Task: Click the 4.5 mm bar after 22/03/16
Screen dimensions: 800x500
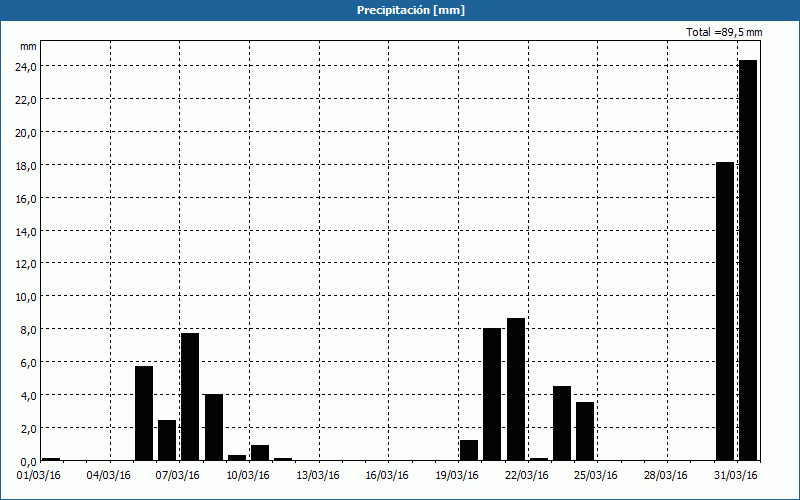Action: pyautogui.click(x=562, y=423)
